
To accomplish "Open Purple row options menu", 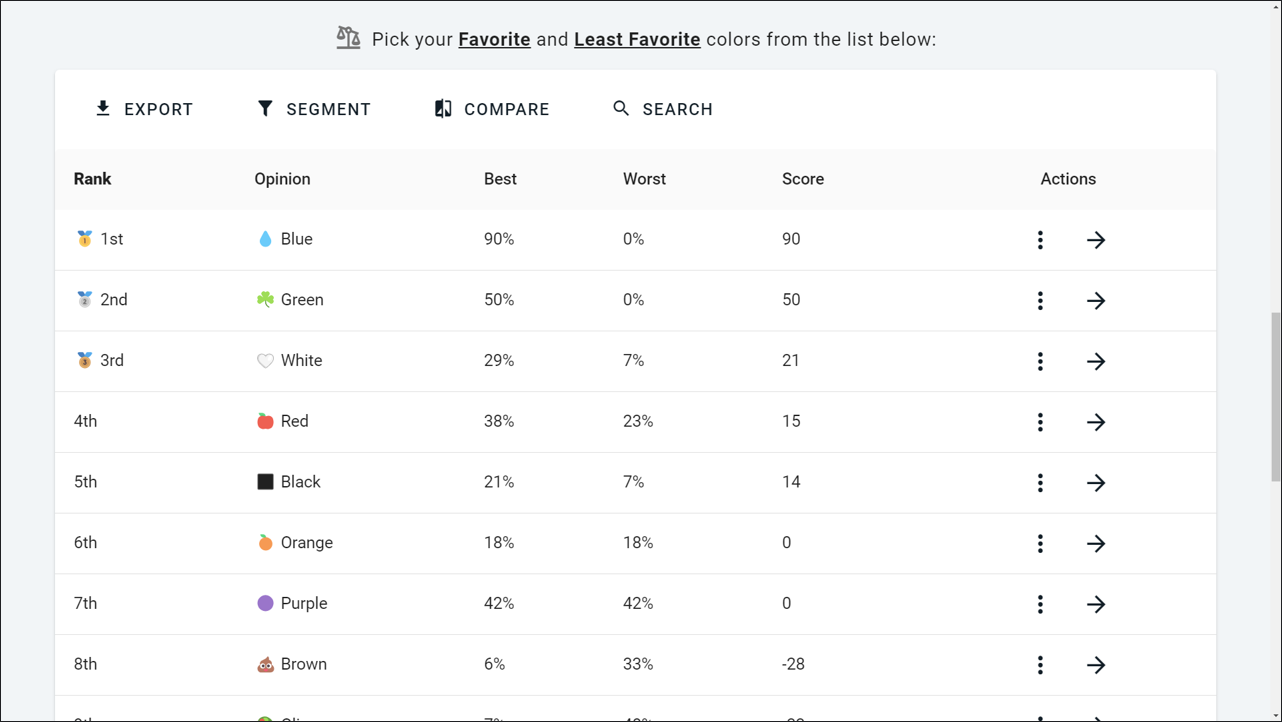I will (x=1040, y=604).
